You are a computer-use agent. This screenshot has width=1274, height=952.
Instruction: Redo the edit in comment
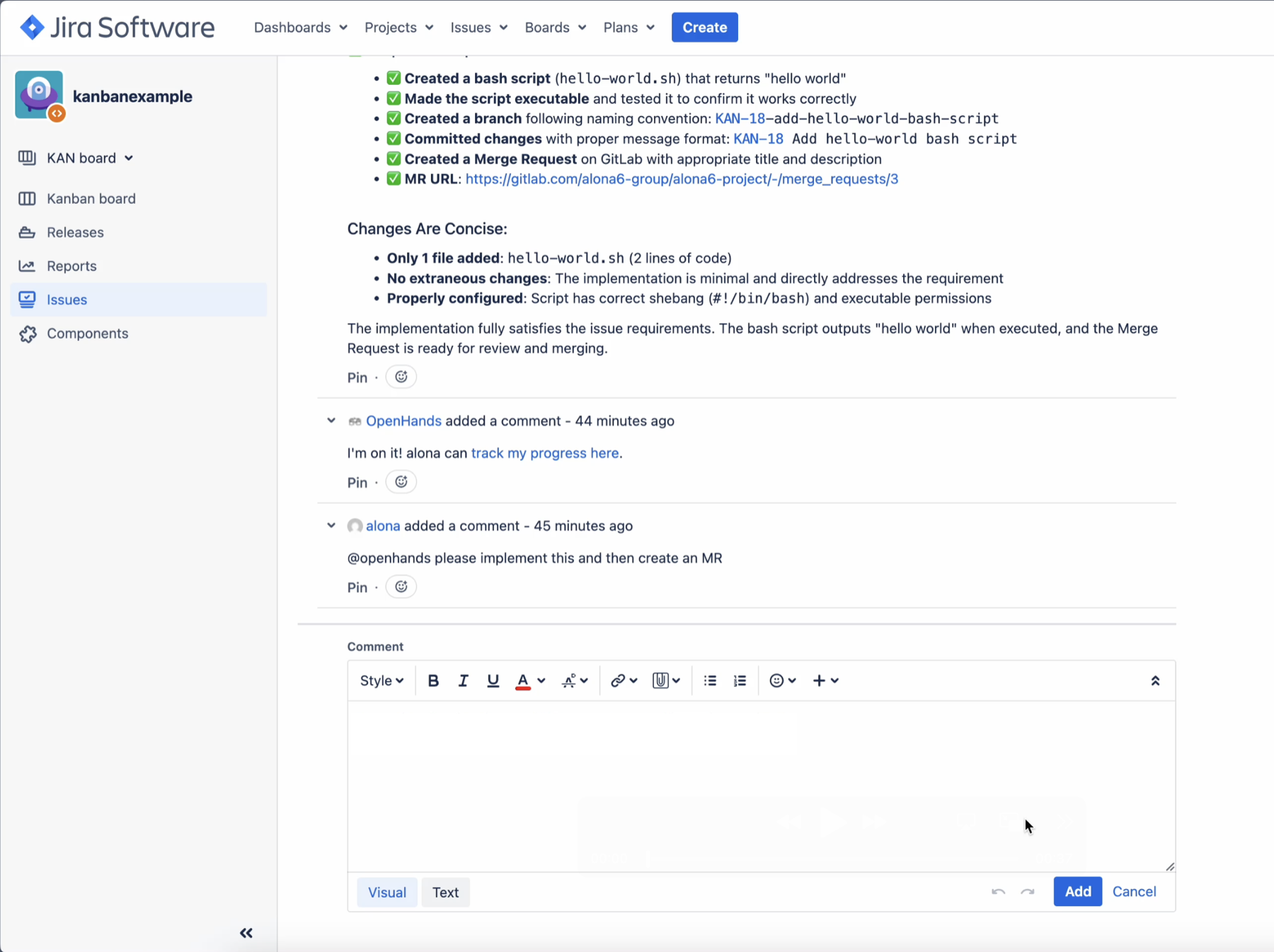tap(1028, 891)
